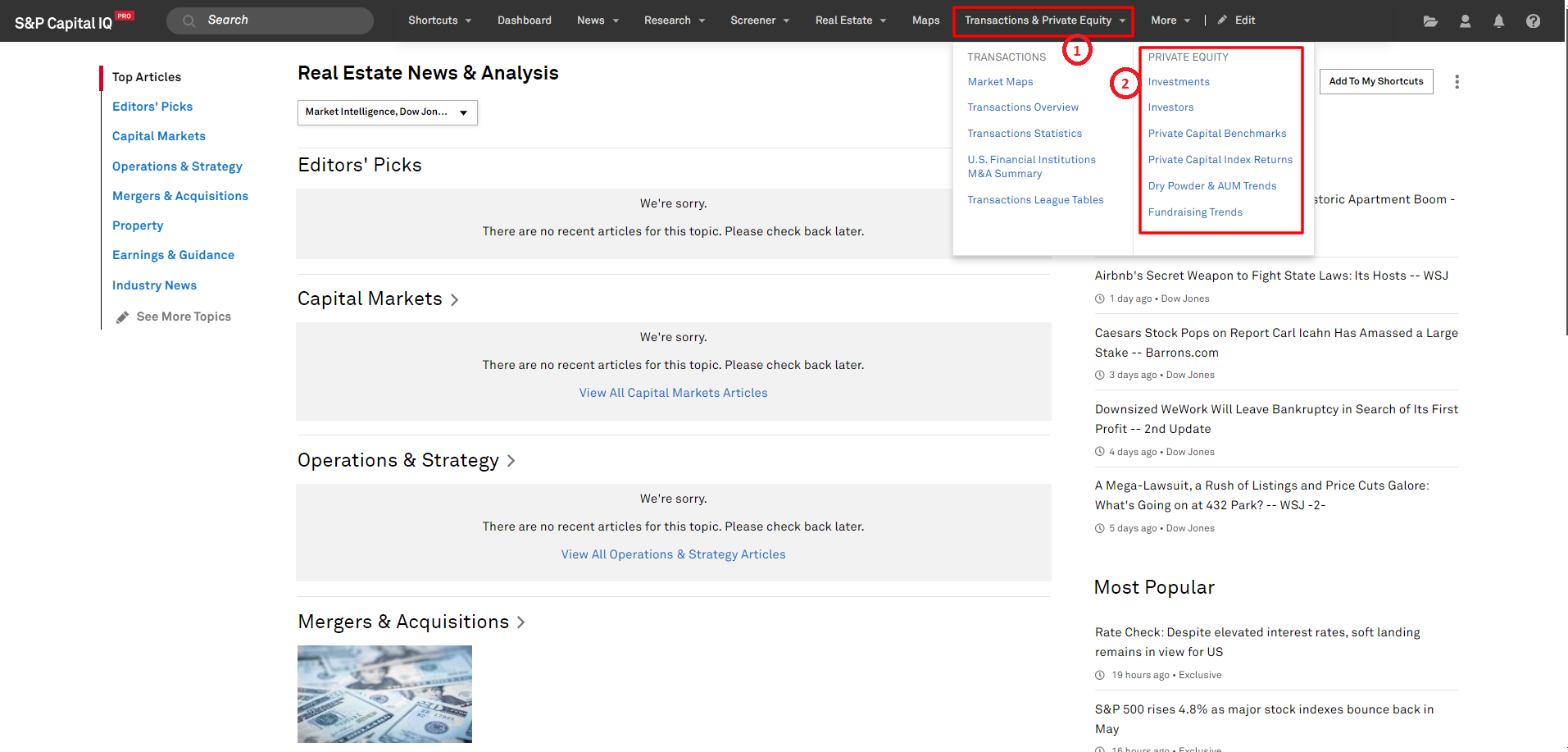This screenshot has width=1568, height=752.
Task: Open the money image thumbnail under Mergers & Acquisitions
Action: pyautogui.click(x=384, y=695)
